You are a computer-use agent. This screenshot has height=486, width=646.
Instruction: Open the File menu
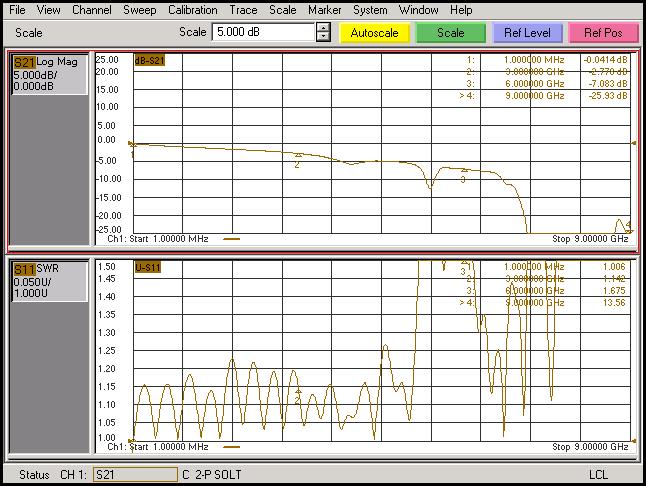pos(17,10)
